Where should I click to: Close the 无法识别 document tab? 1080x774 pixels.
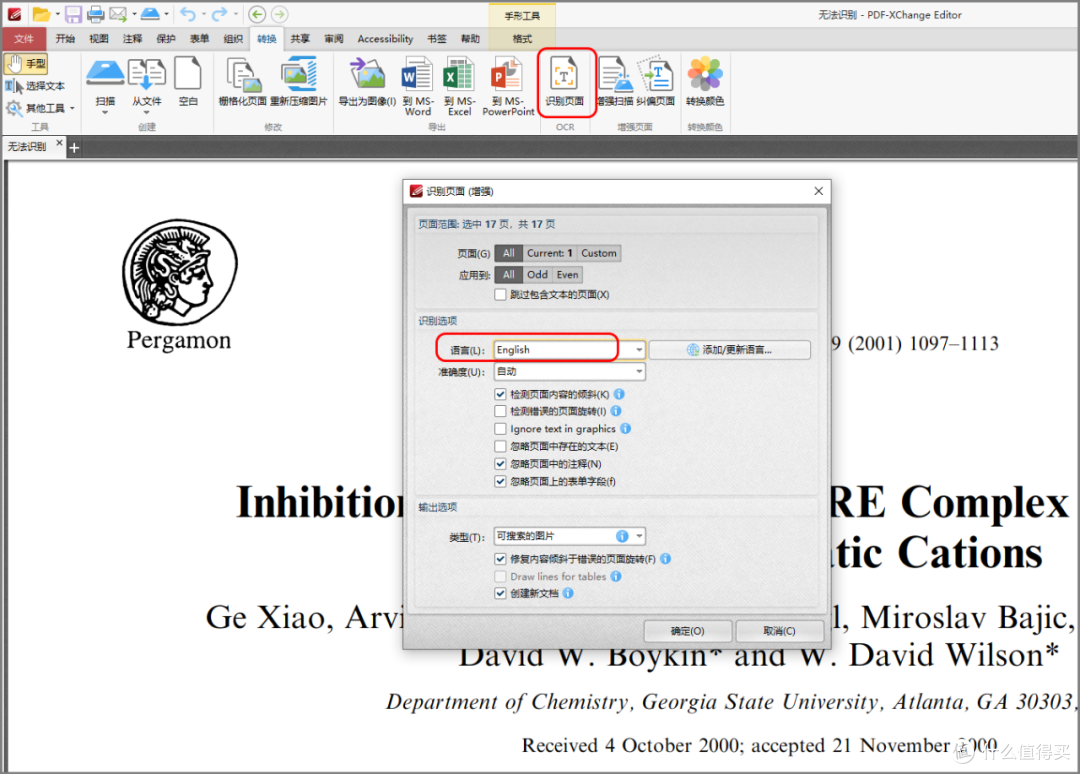coord(59,143)
